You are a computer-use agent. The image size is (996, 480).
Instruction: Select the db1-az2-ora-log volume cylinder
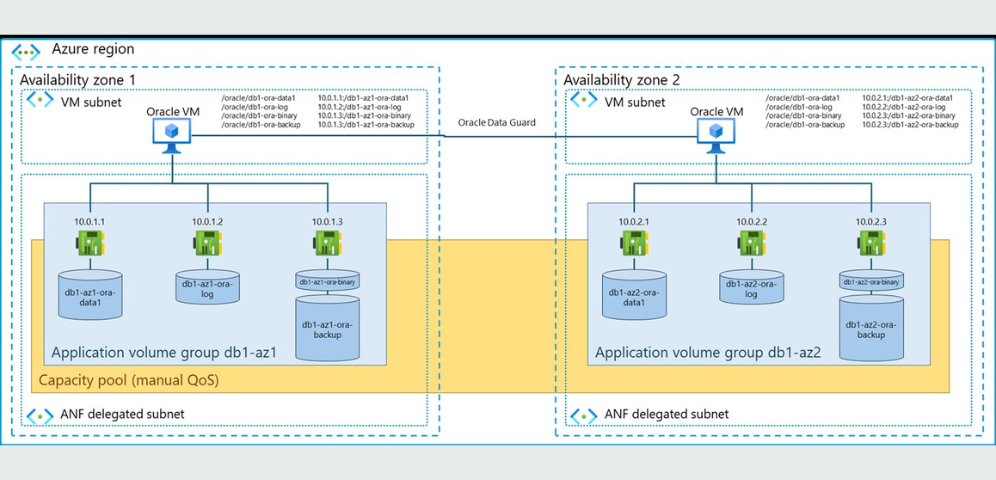tap(751, 287)
